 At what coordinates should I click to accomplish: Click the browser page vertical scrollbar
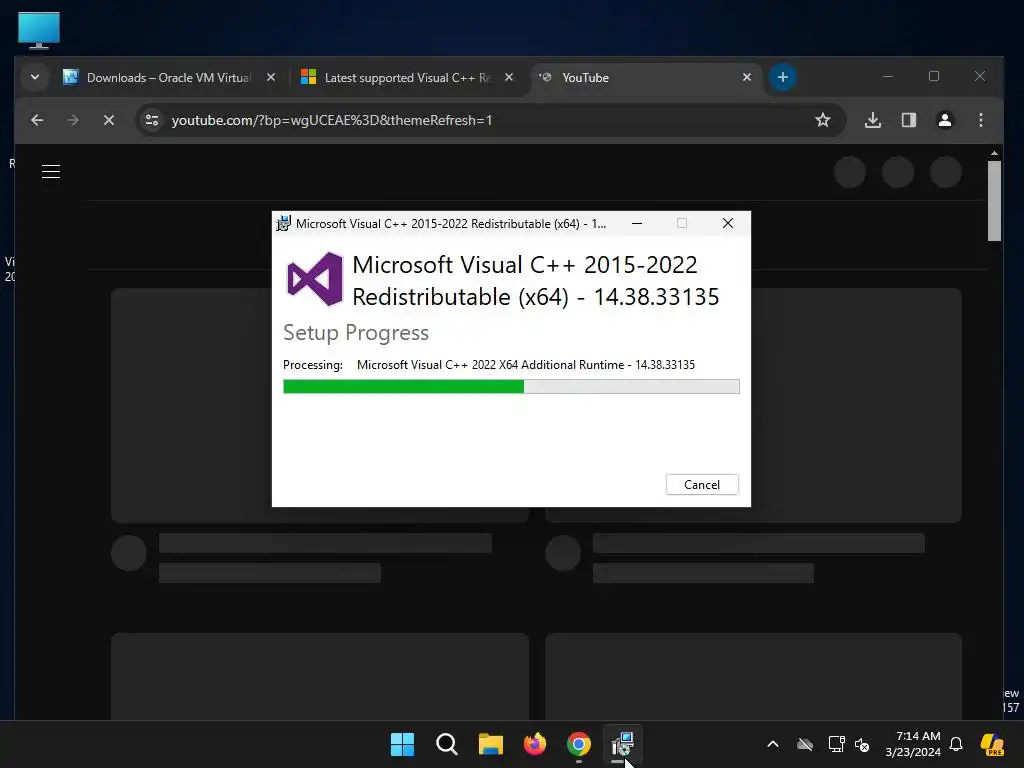(x=995, y=201)
